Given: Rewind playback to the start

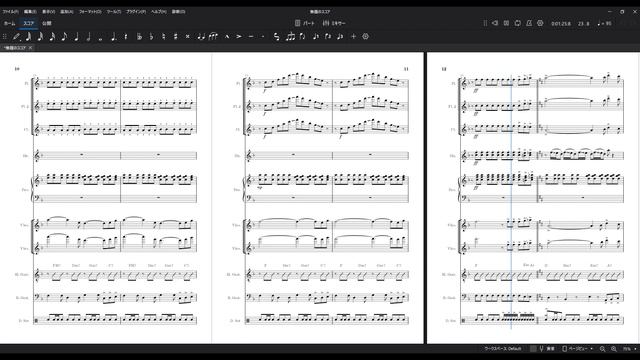Looking at the screenshot, I should click(x=495, y=23).
